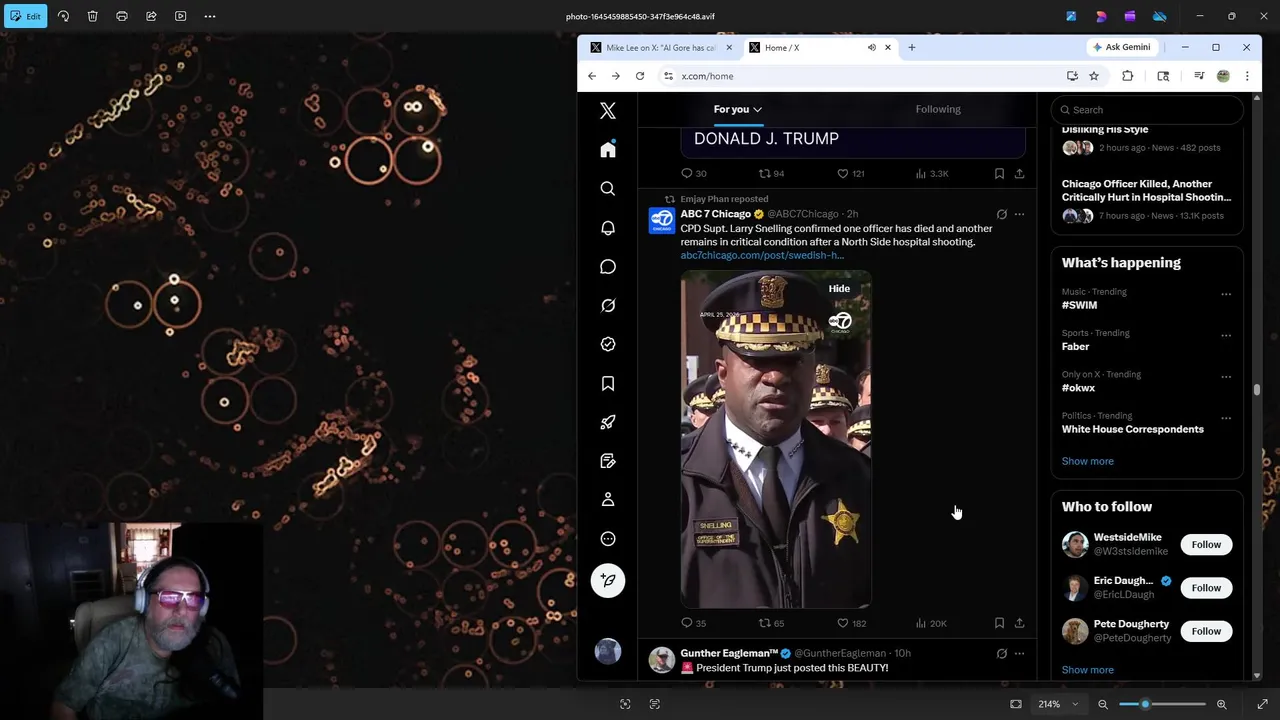Open more menu on ABC 7 Chicago post
The width and height of the screenshot is (1280, 720).
[1019, 214]
